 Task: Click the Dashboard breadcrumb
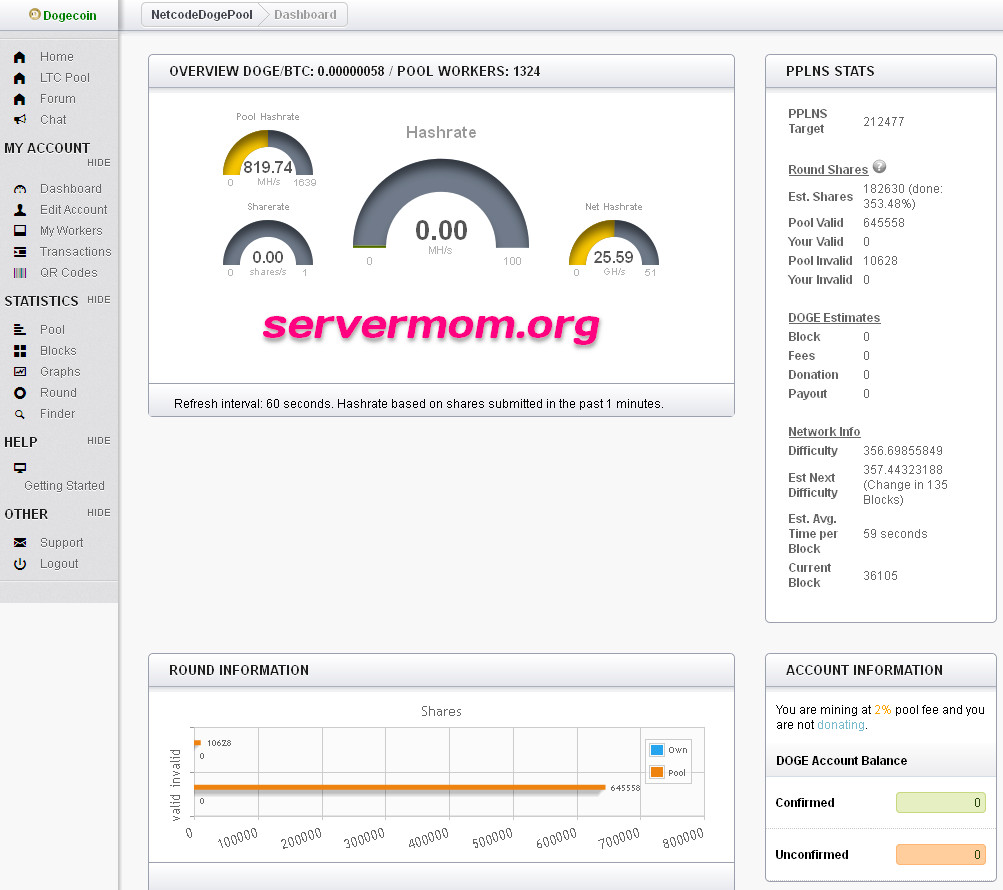(305, 15)
